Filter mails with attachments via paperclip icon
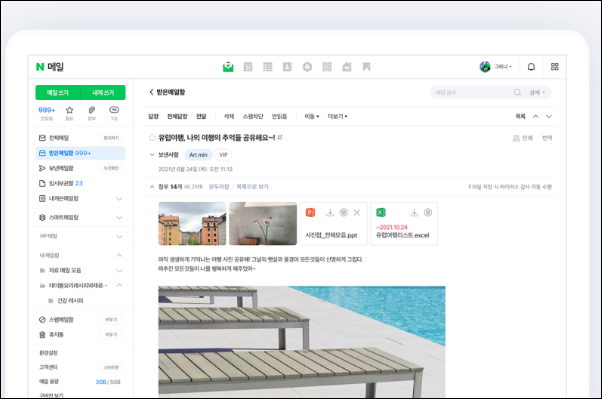 (92, 110)
